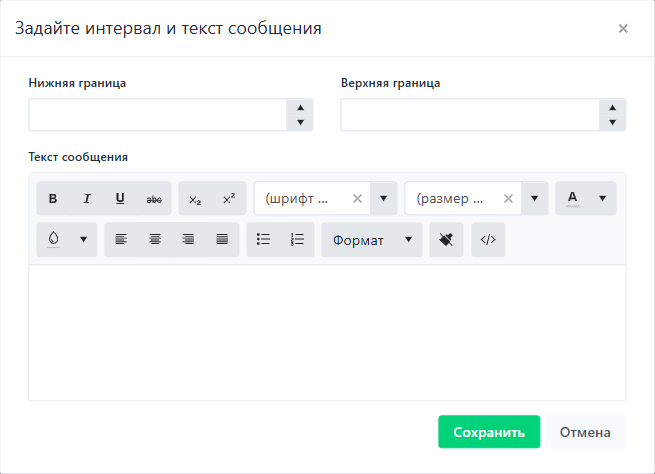Justify the message text
Image resolution: width=655 pixels, height=474 pixels.
pos(222,240)
